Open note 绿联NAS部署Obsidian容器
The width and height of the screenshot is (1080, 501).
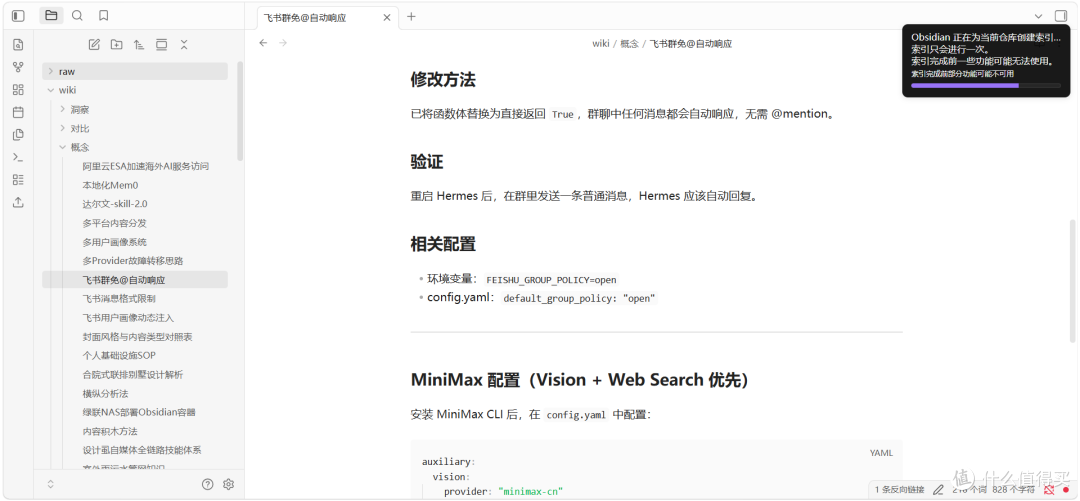[x=138, y=412]
